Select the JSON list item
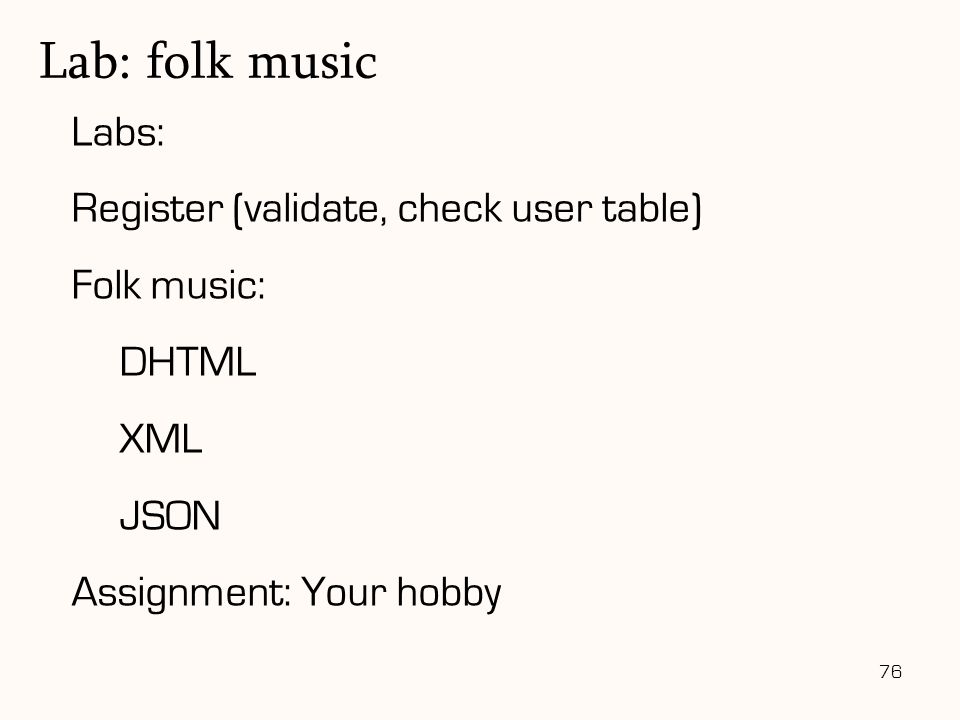 170,516
